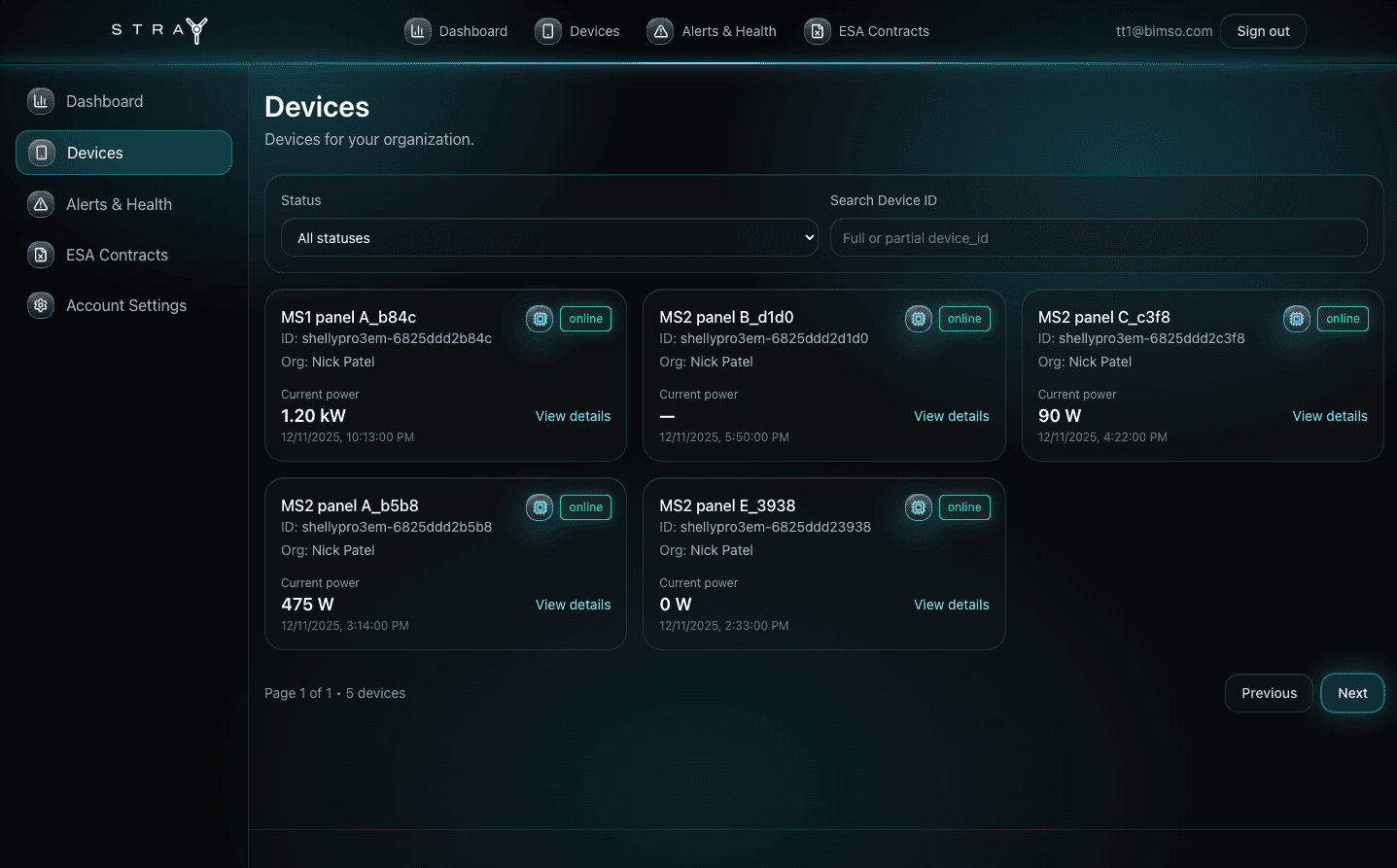This screenshot has height=868, width=1397.
Task: Open the All statuses dropdown
Action: click(x=549, y=237)
